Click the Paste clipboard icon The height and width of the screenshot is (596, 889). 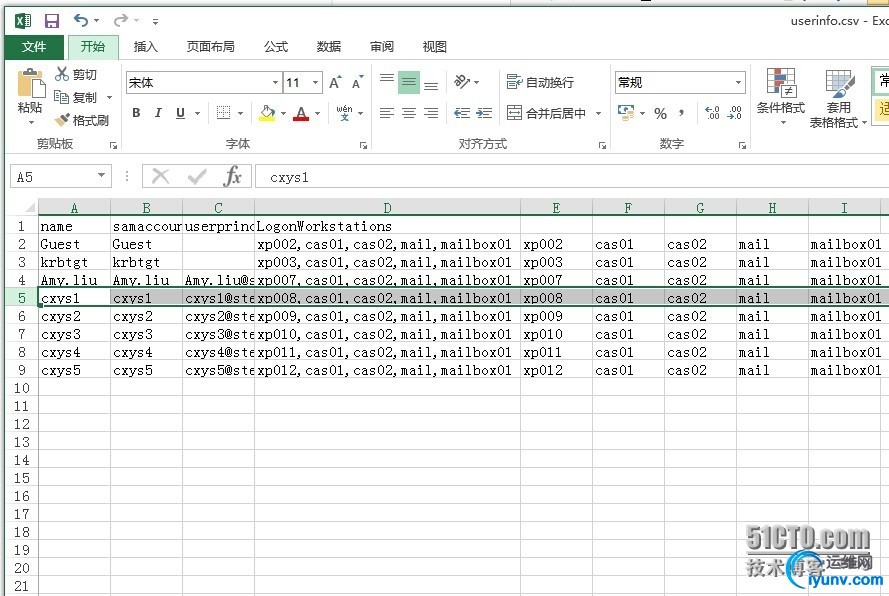[x=31, y=84]
